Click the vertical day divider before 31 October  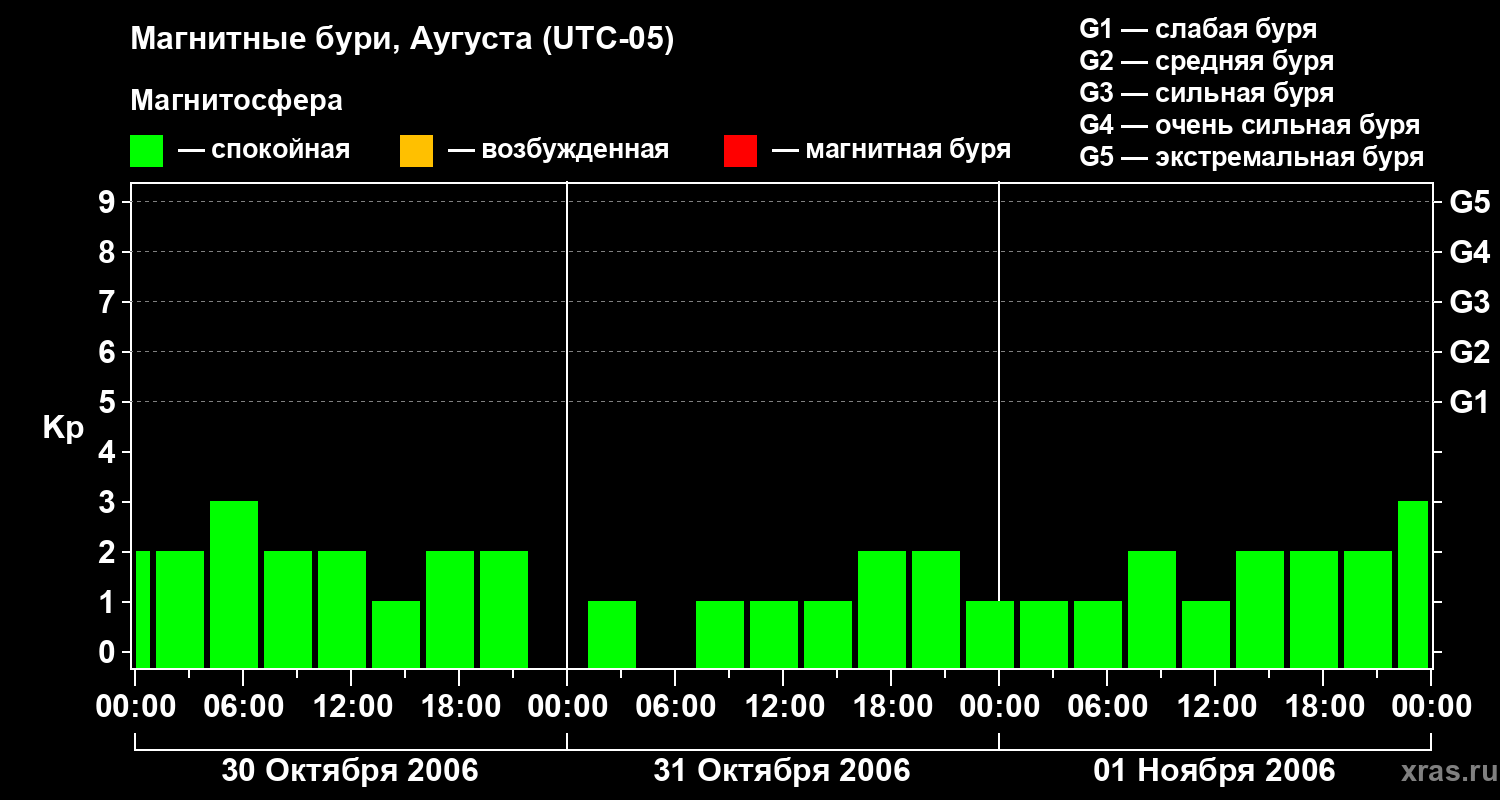click(567, 425)
